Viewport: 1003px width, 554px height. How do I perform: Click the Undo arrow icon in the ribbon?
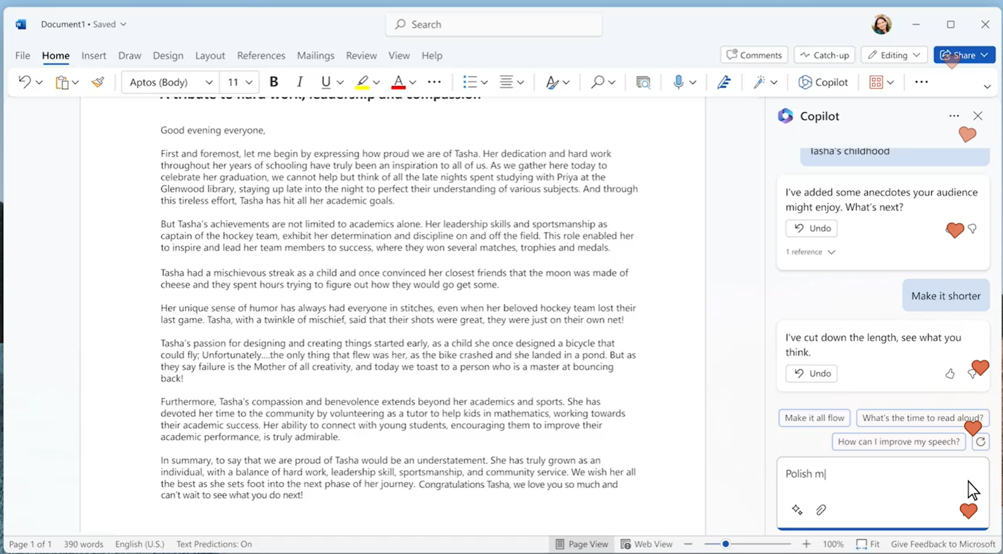[x=24, y=82]
